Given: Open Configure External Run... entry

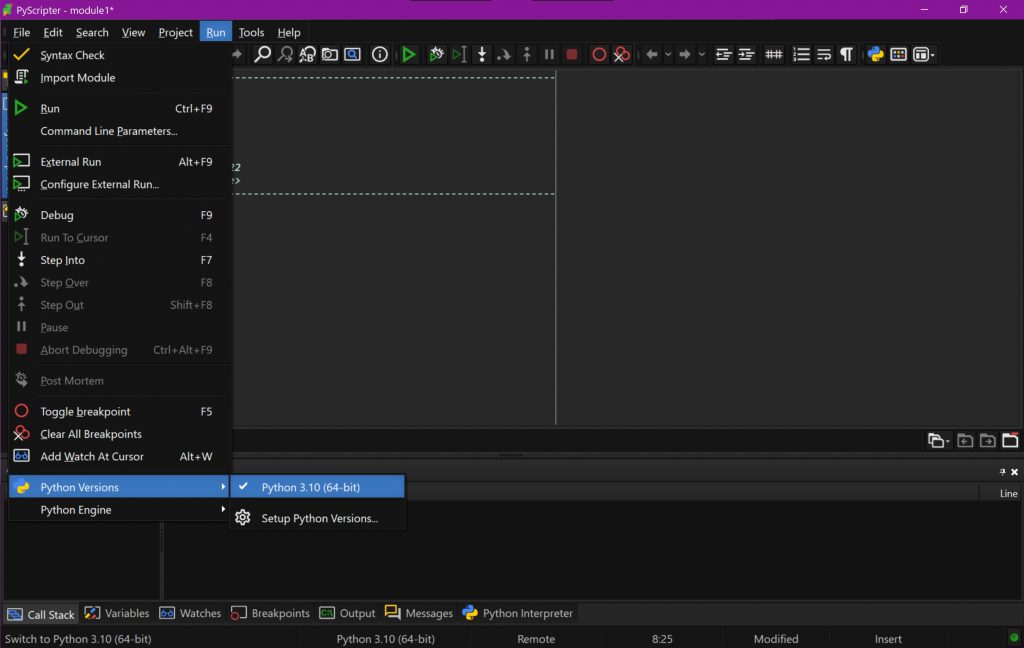Looking at the screenshot, I should (x=120, y=184).
